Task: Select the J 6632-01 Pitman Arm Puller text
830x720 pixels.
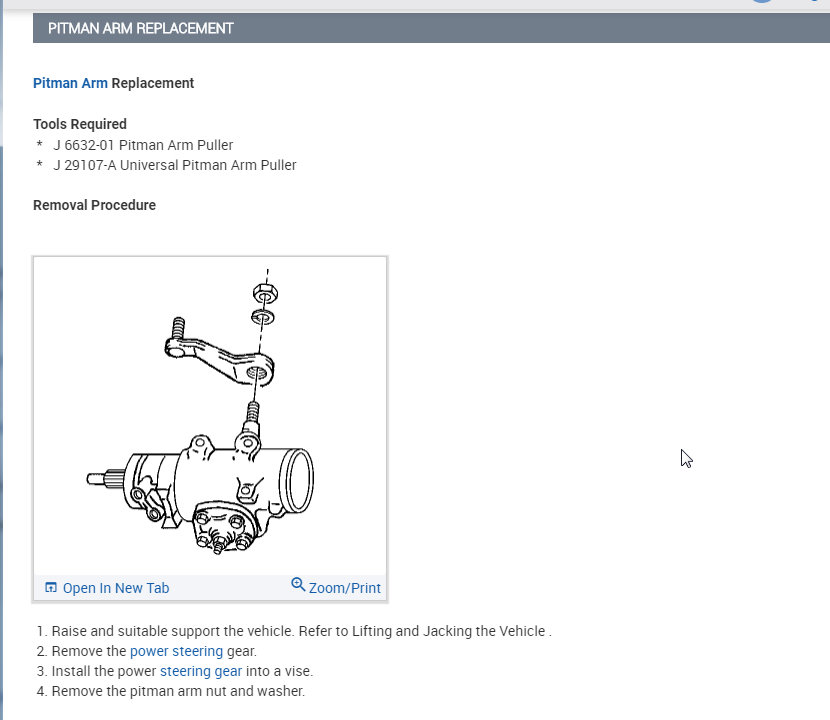Action: 143,145
